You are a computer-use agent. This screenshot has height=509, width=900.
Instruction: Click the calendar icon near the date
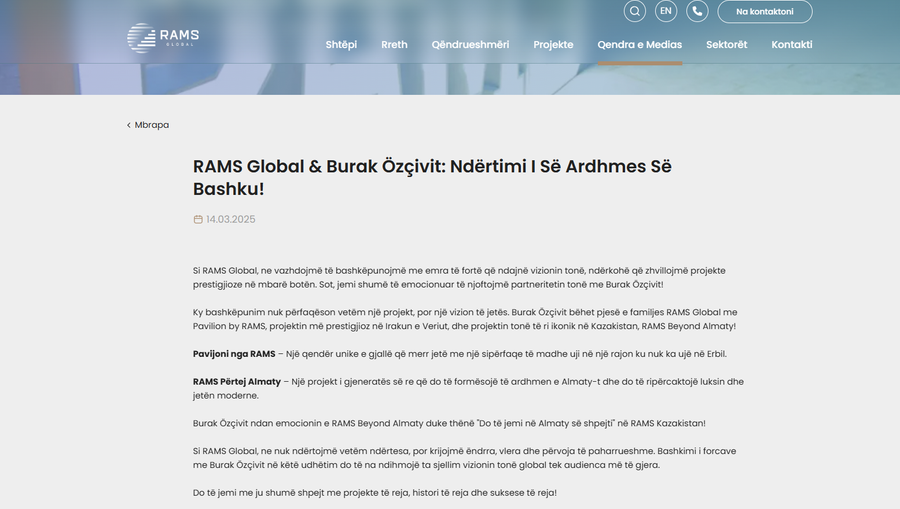click(x=198, y=219)
